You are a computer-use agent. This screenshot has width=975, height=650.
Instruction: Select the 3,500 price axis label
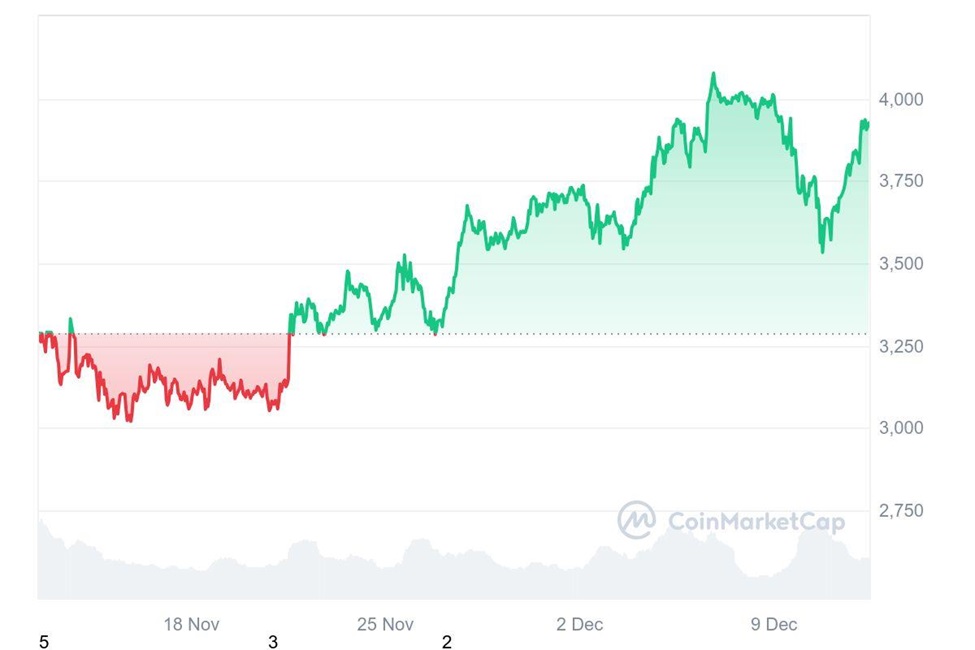tap(902, 264)
